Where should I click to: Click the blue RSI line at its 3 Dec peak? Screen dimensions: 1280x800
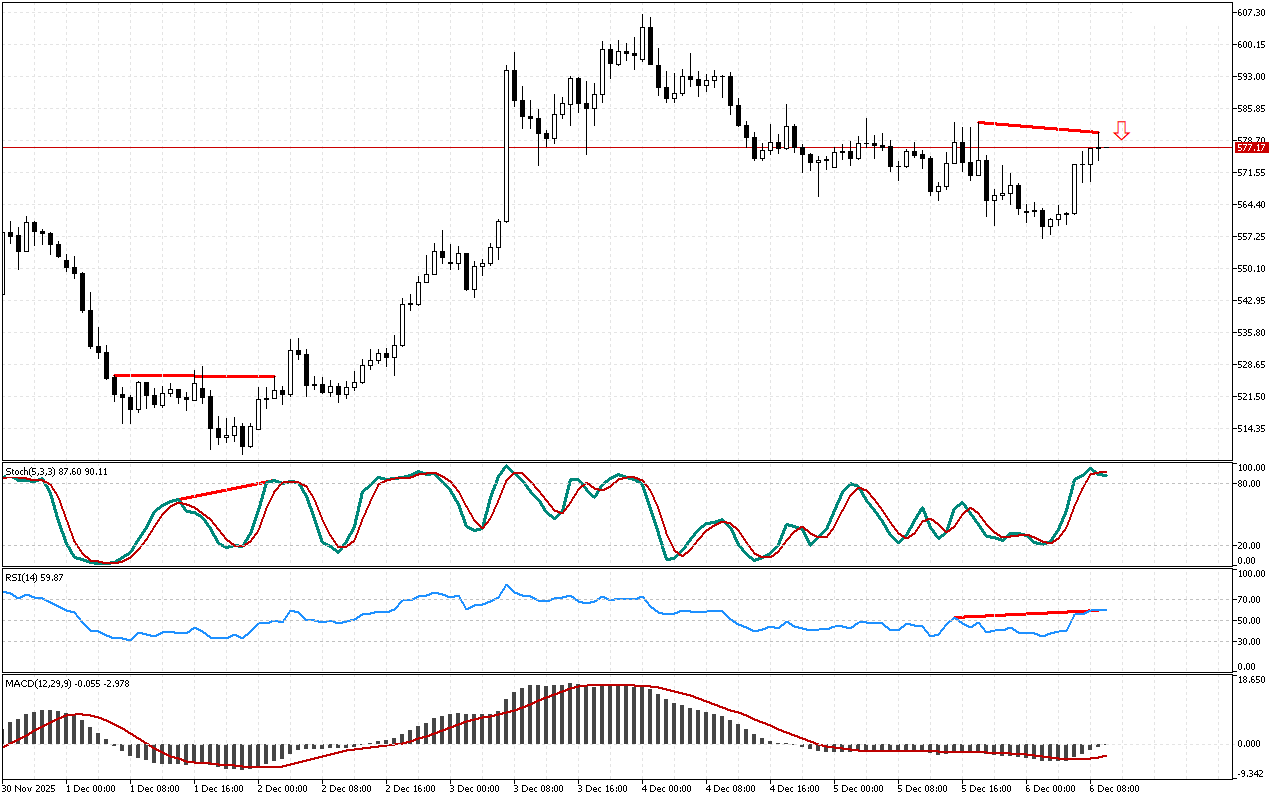pyautogui.click(x=507, y=586)
